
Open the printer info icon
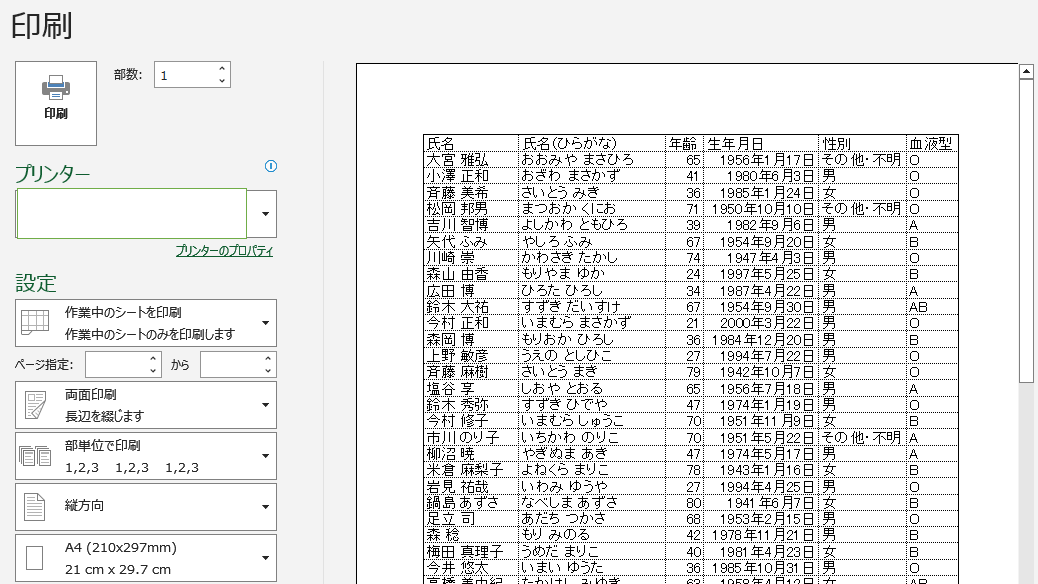pyautogui.click(x=271, y=166)
